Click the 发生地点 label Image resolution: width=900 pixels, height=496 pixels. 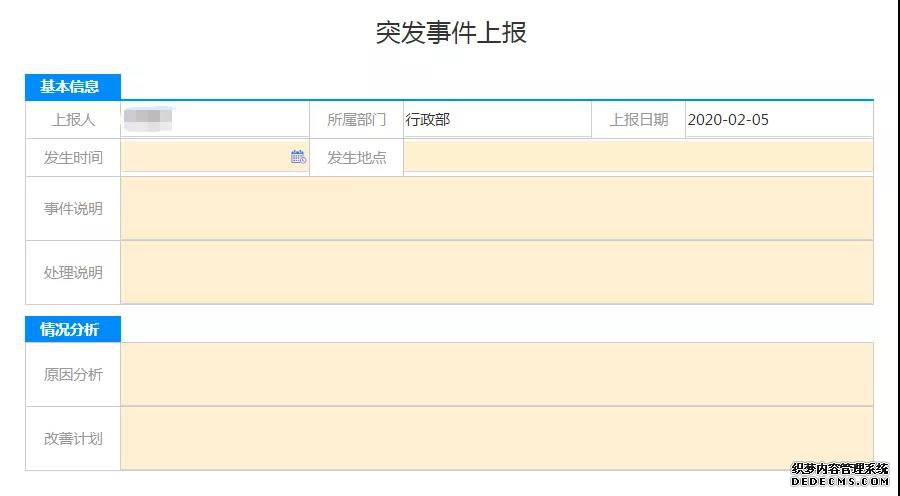pyautogui.click(x=356, y=158)
